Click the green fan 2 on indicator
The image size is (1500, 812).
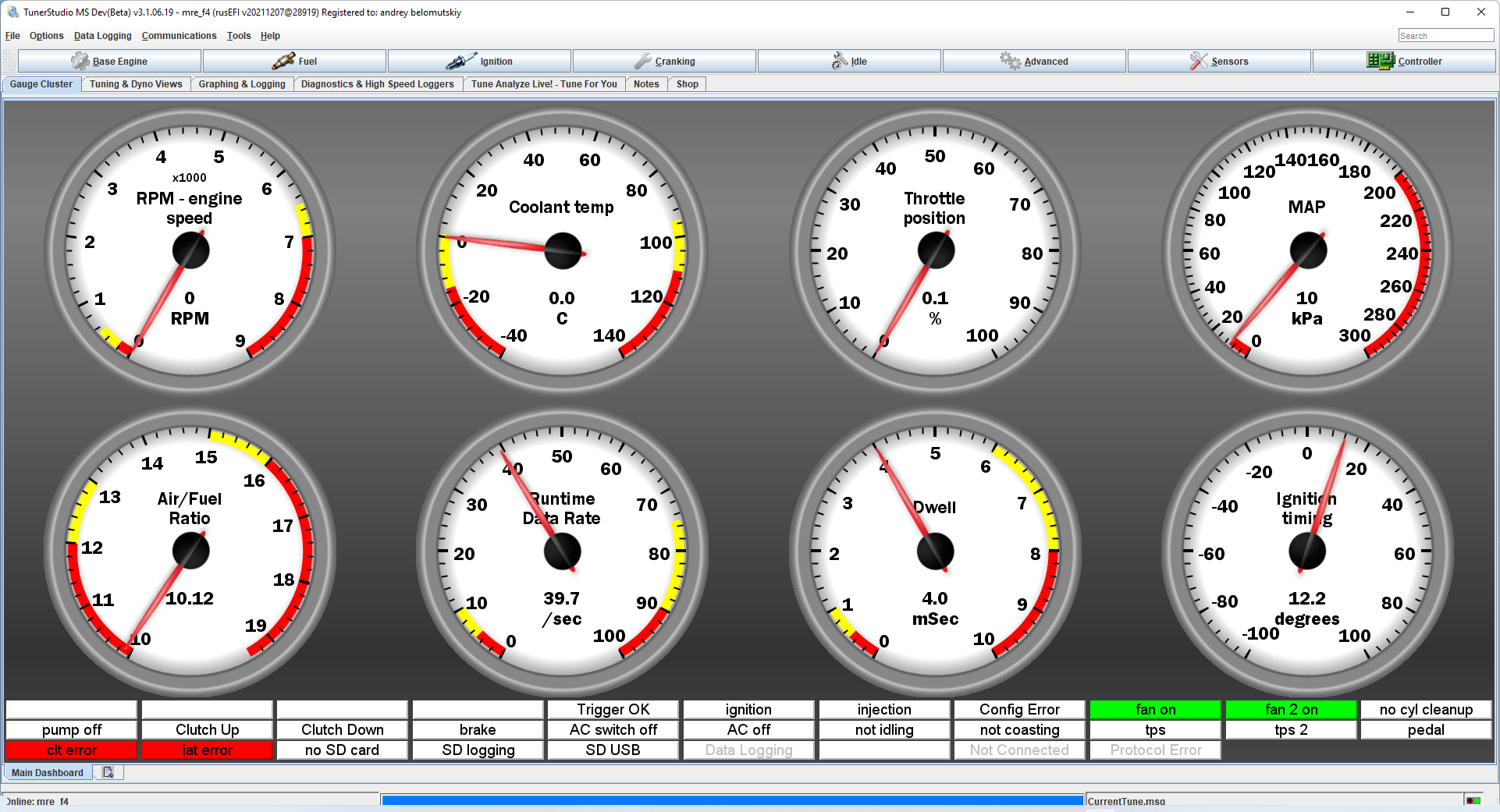point(1292,709)
